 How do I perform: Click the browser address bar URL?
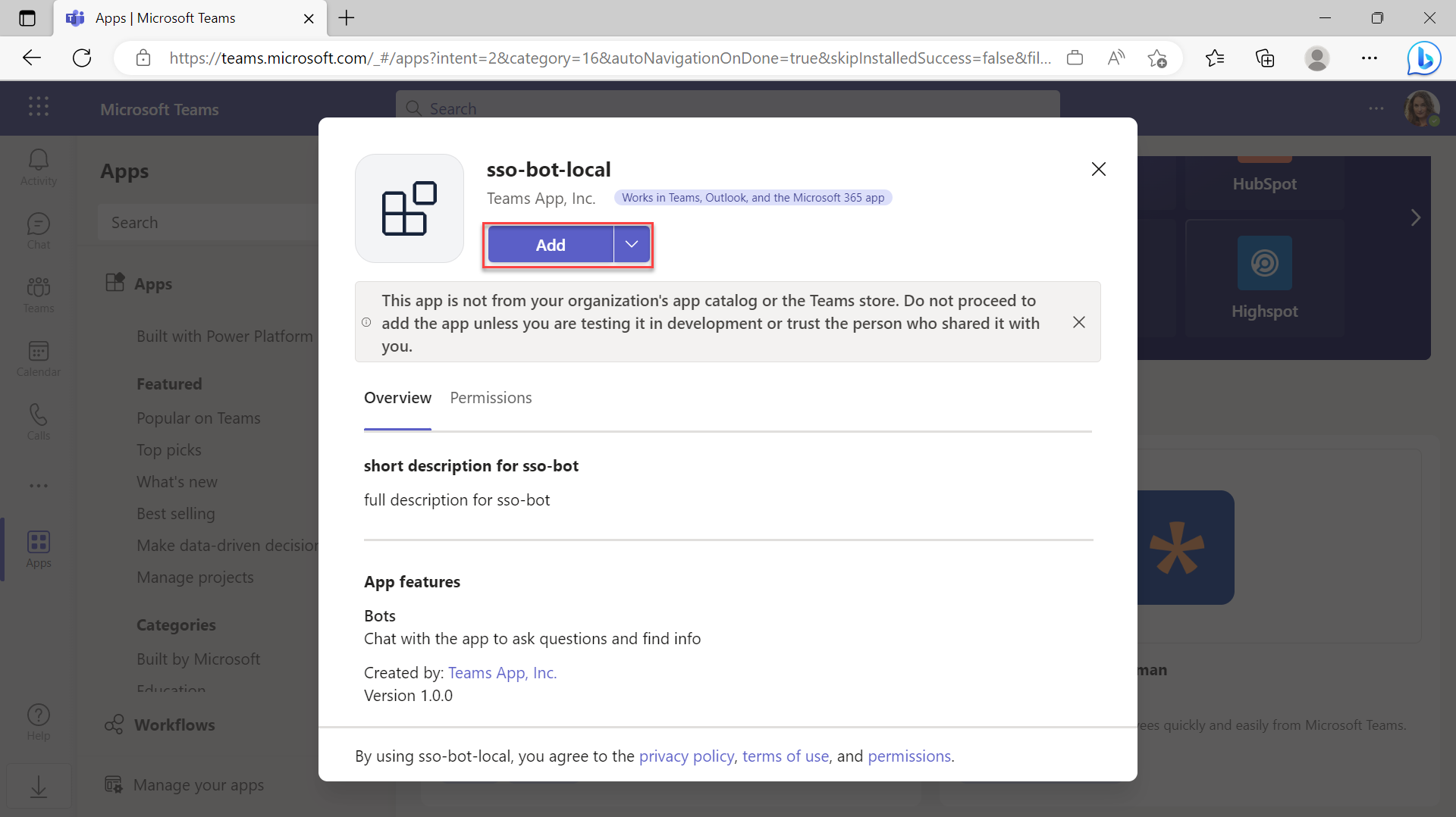coord(610,58)
